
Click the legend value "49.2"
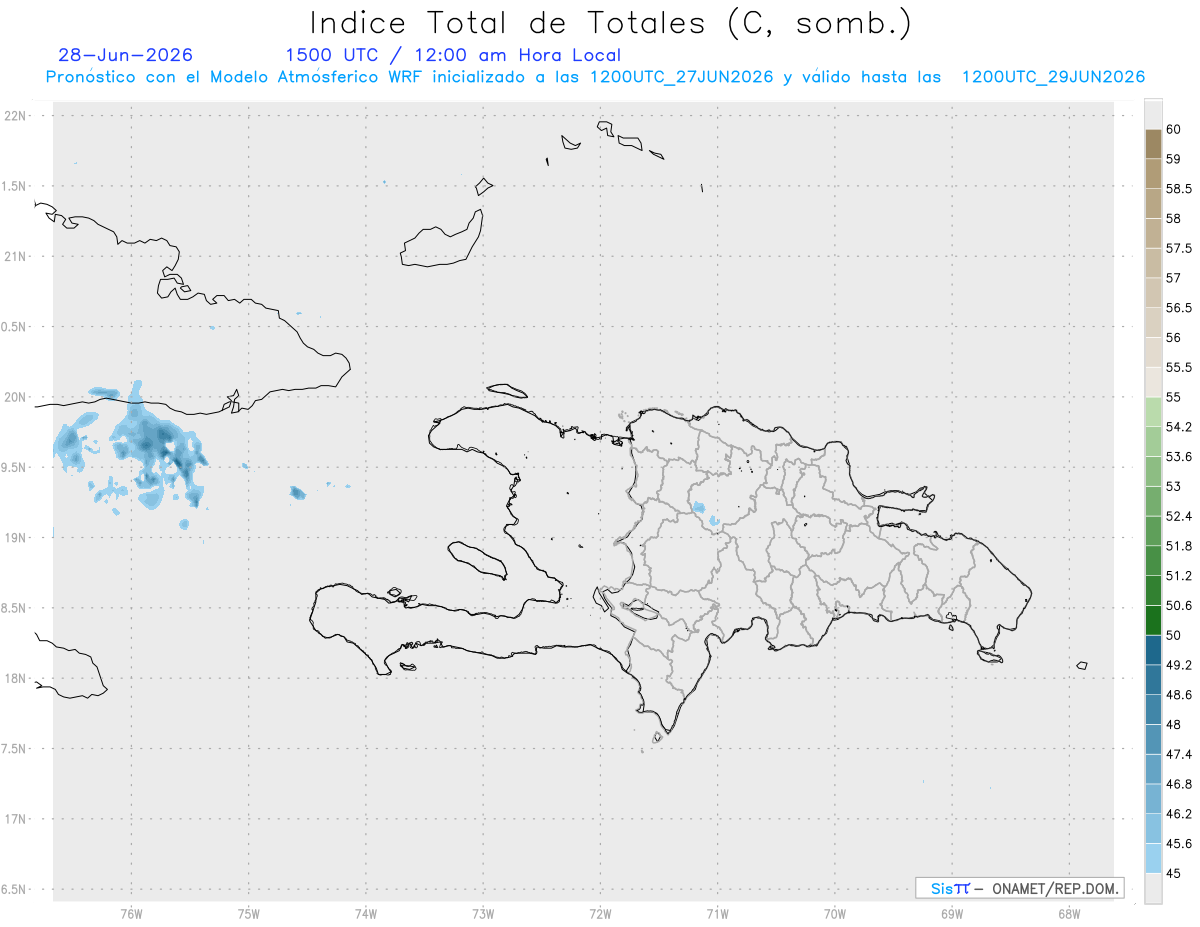[x=1179, y=665]
